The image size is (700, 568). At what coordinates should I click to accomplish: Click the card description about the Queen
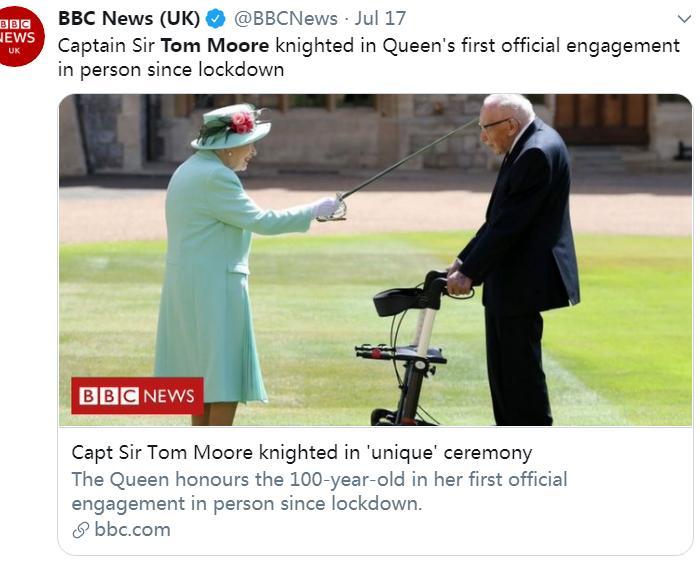(319, 491)
